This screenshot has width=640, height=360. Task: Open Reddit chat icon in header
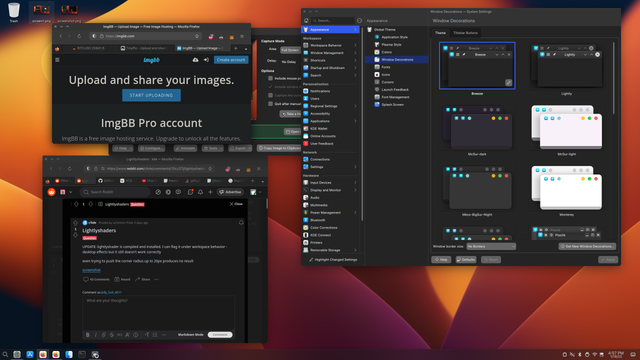point(178,192)
